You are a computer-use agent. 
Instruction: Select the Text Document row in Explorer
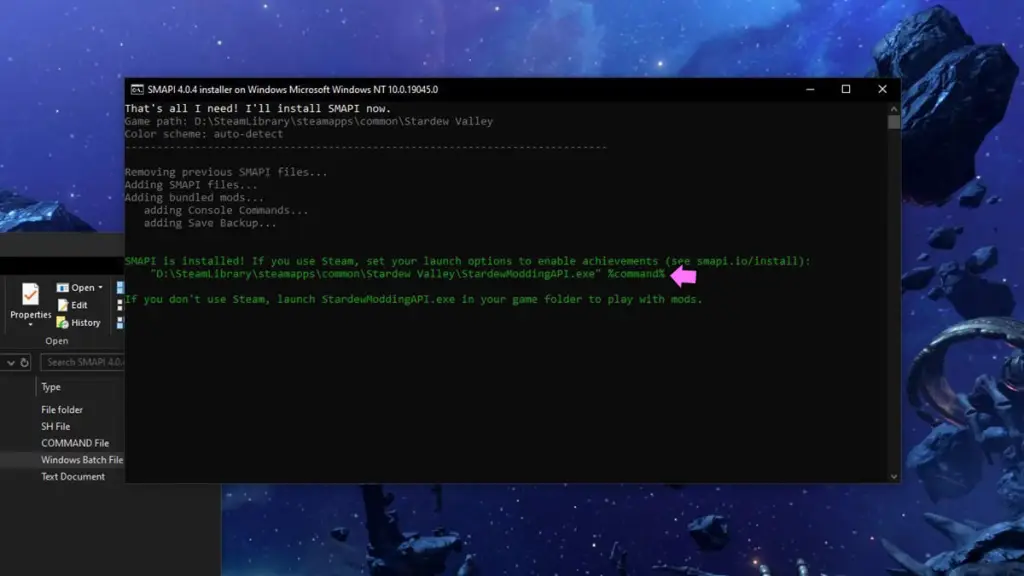click(x=73, y=477)
